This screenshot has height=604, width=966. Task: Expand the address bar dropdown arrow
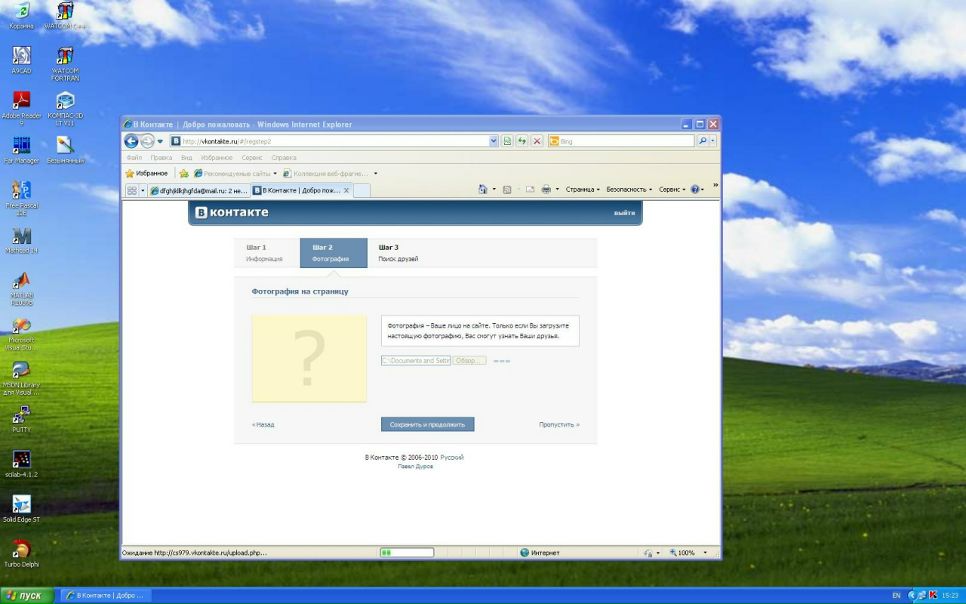(x=493, y=142)
